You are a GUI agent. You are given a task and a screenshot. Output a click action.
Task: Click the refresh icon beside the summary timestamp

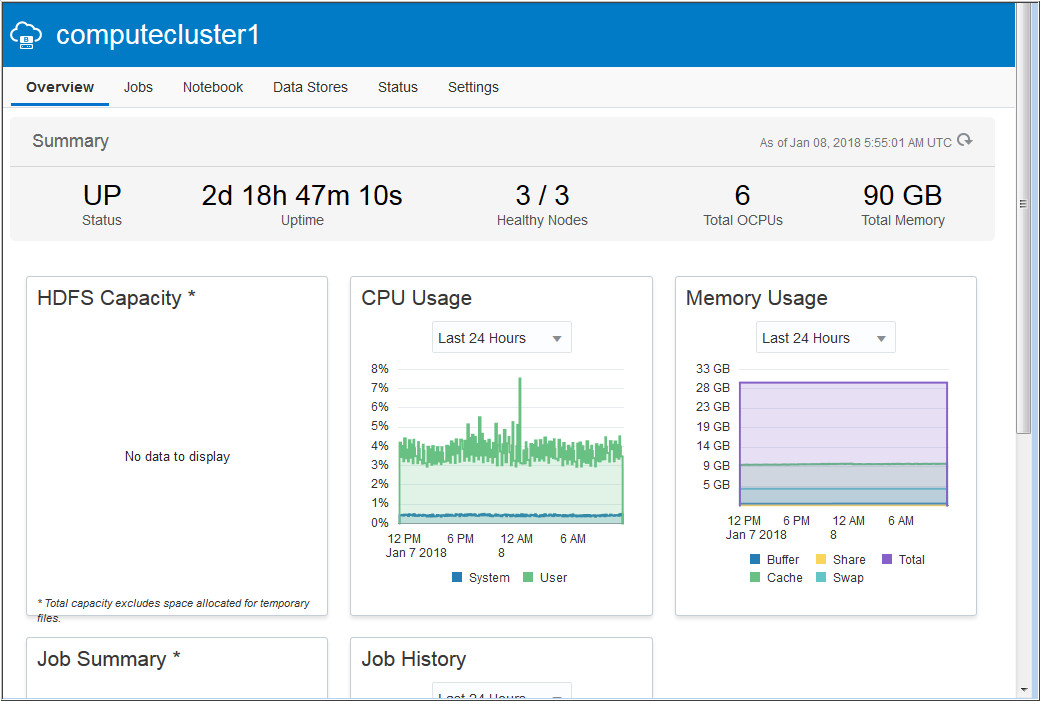pyautogui.click(x=963, y=141)
